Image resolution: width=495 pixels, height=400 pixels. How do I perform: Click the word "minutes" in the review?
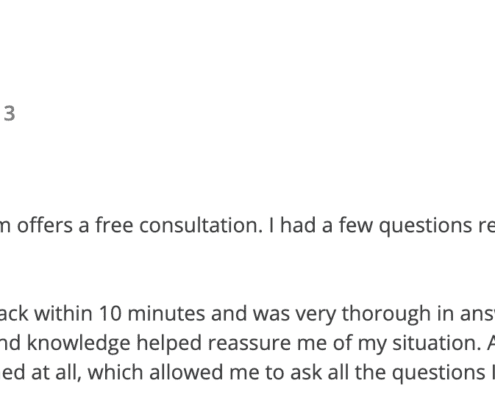[166, 313]
